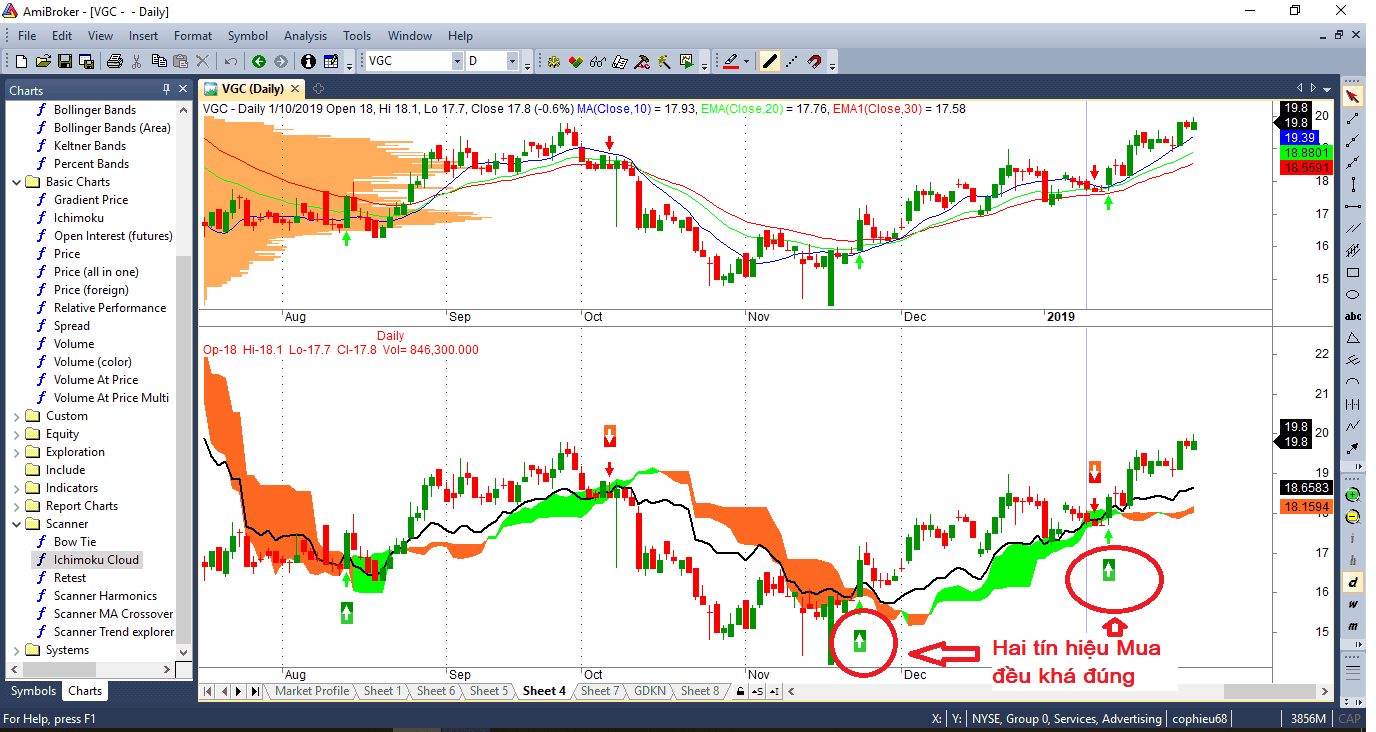1376x732 pixels.
Task: Open the line color dropdown arrow
Action: click(x=746, y=61)
